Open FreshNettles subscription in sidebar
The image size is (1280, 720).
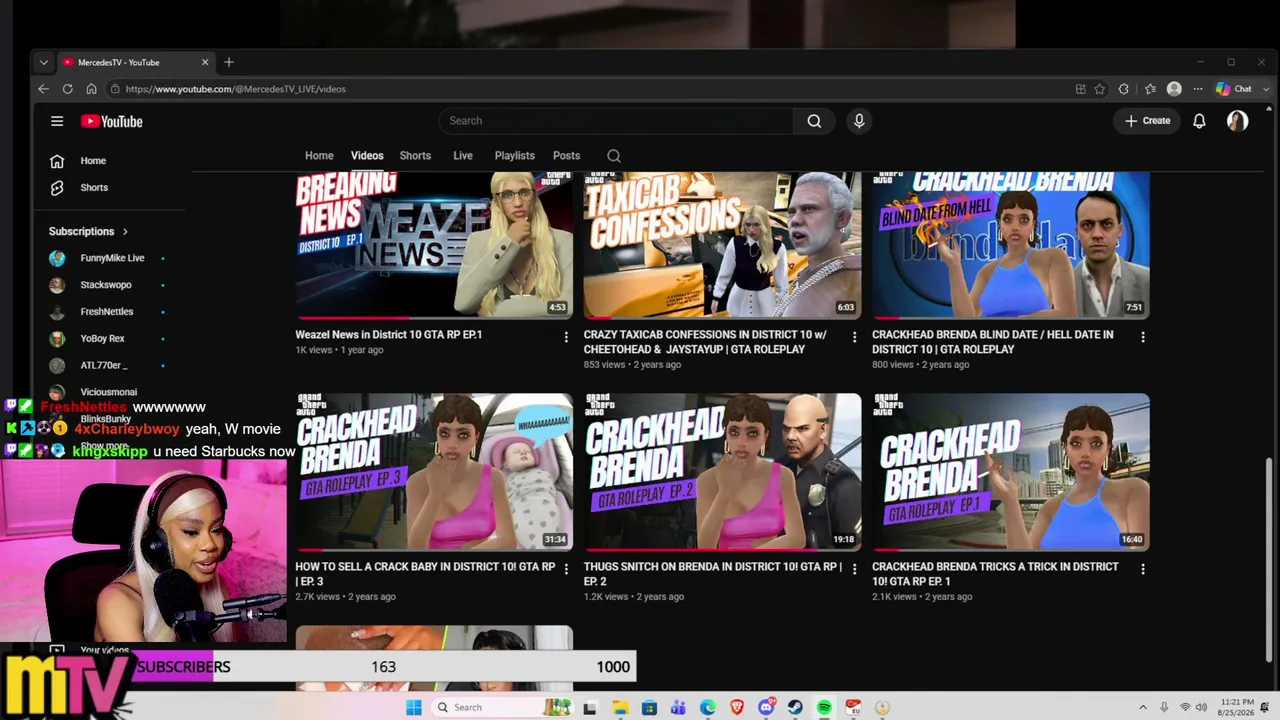click(x=108, y=312)
